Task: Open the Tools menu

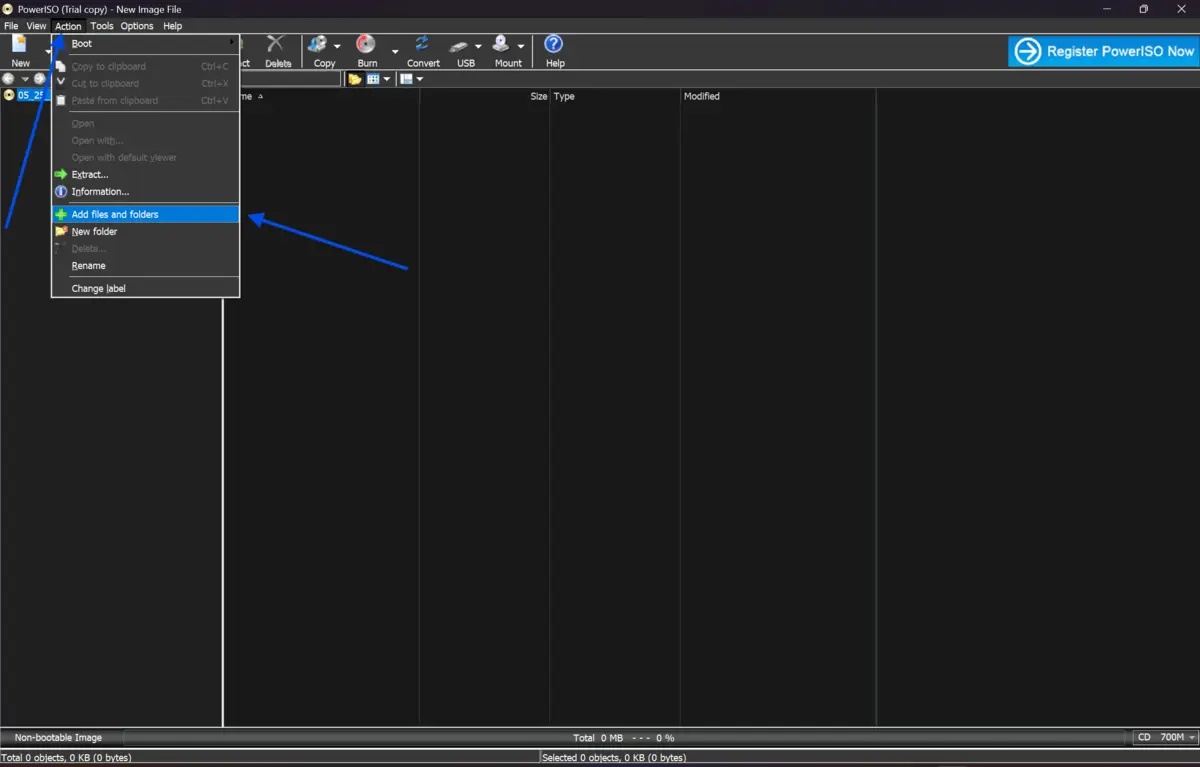Action: pyautogui.click(x=102, y=26)
